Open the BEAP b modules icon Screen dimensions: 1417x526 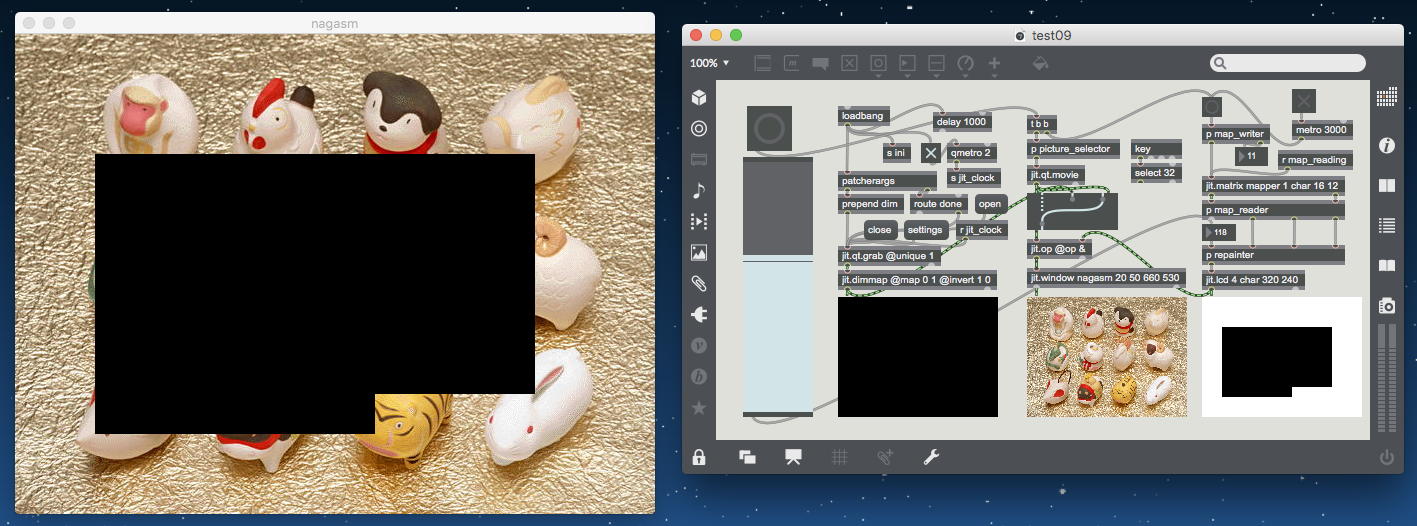tap(699, 377)
